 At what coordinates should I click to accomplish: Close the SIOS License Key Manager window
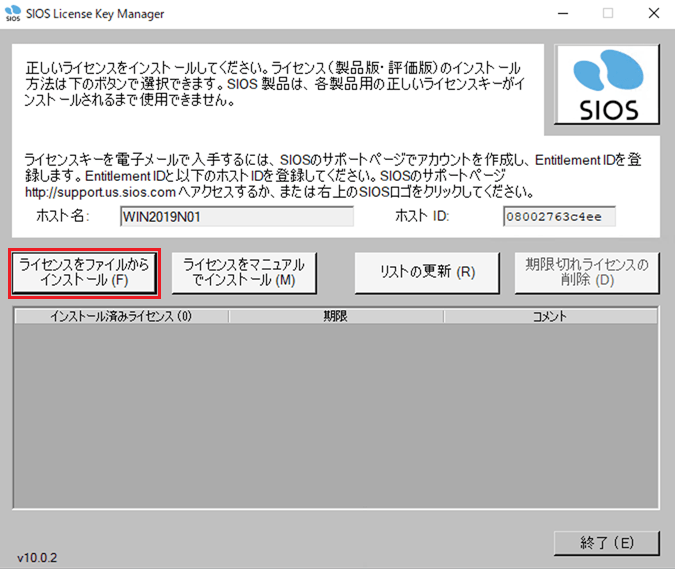(x=653, y=13)
